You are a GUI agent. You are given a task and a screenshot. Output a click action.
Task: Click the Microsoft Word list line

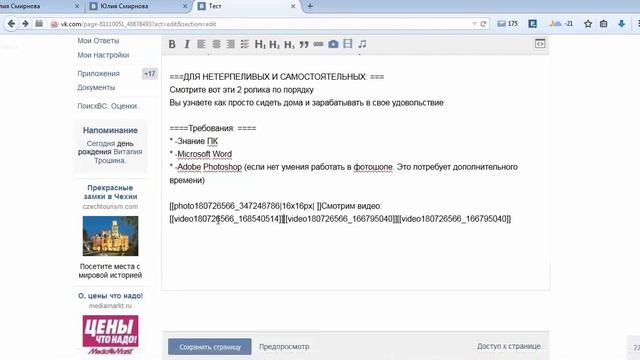click(x=201, y=154)
